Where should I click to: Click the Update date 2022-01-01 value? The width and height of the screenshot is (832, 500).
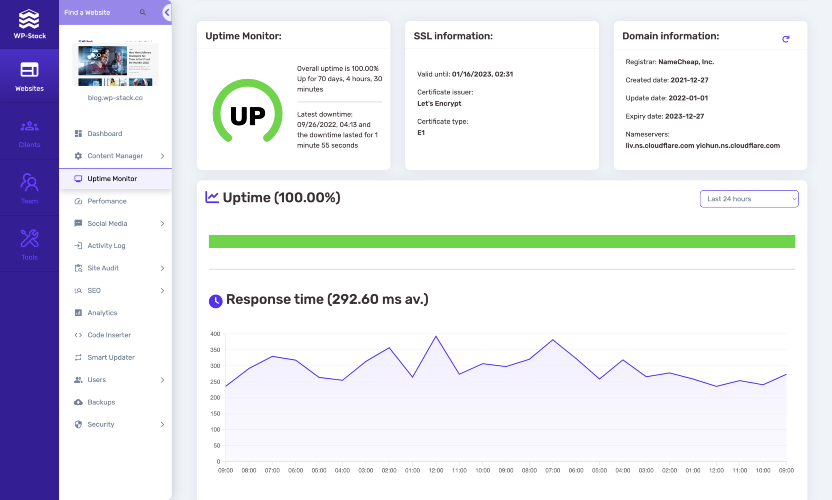[x=688, y=98]
